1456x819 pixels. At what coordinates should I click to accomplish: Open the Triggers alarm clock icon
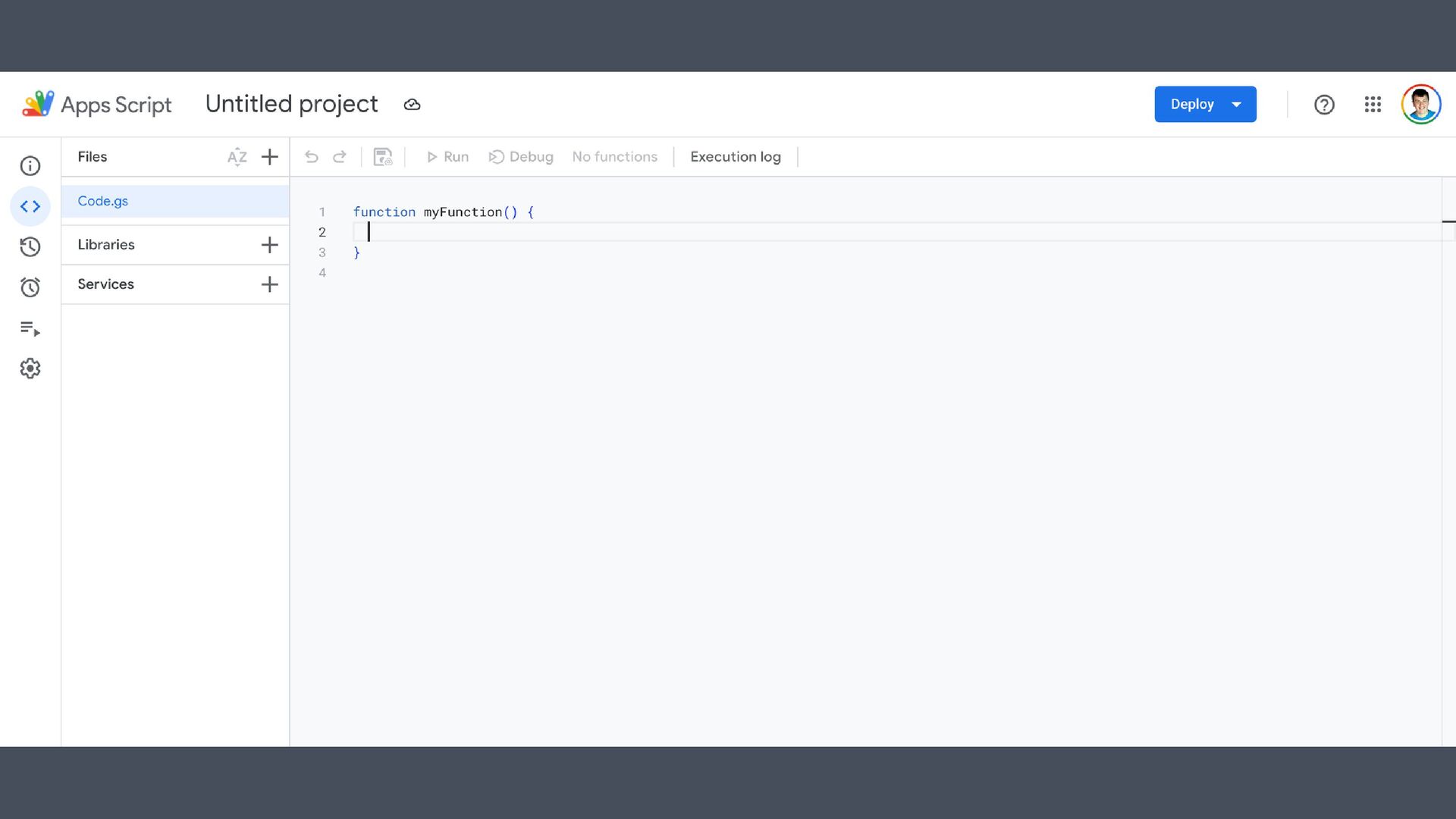(x=30, y=287)
